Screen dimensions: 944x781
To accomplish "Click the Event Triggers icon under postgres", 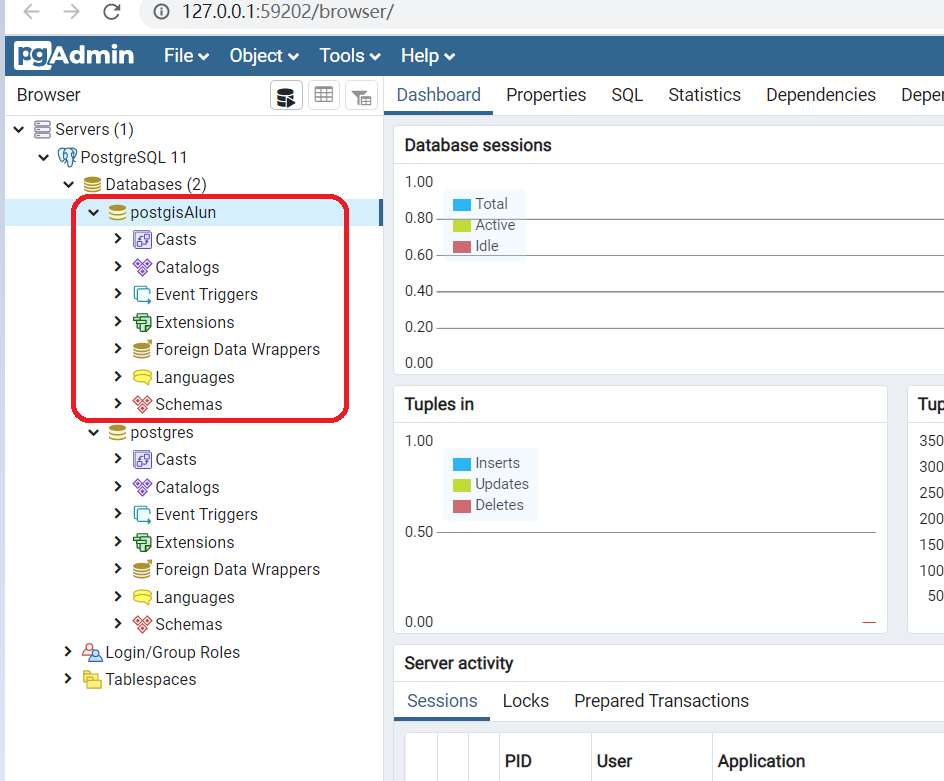I will tap(142, 514).
